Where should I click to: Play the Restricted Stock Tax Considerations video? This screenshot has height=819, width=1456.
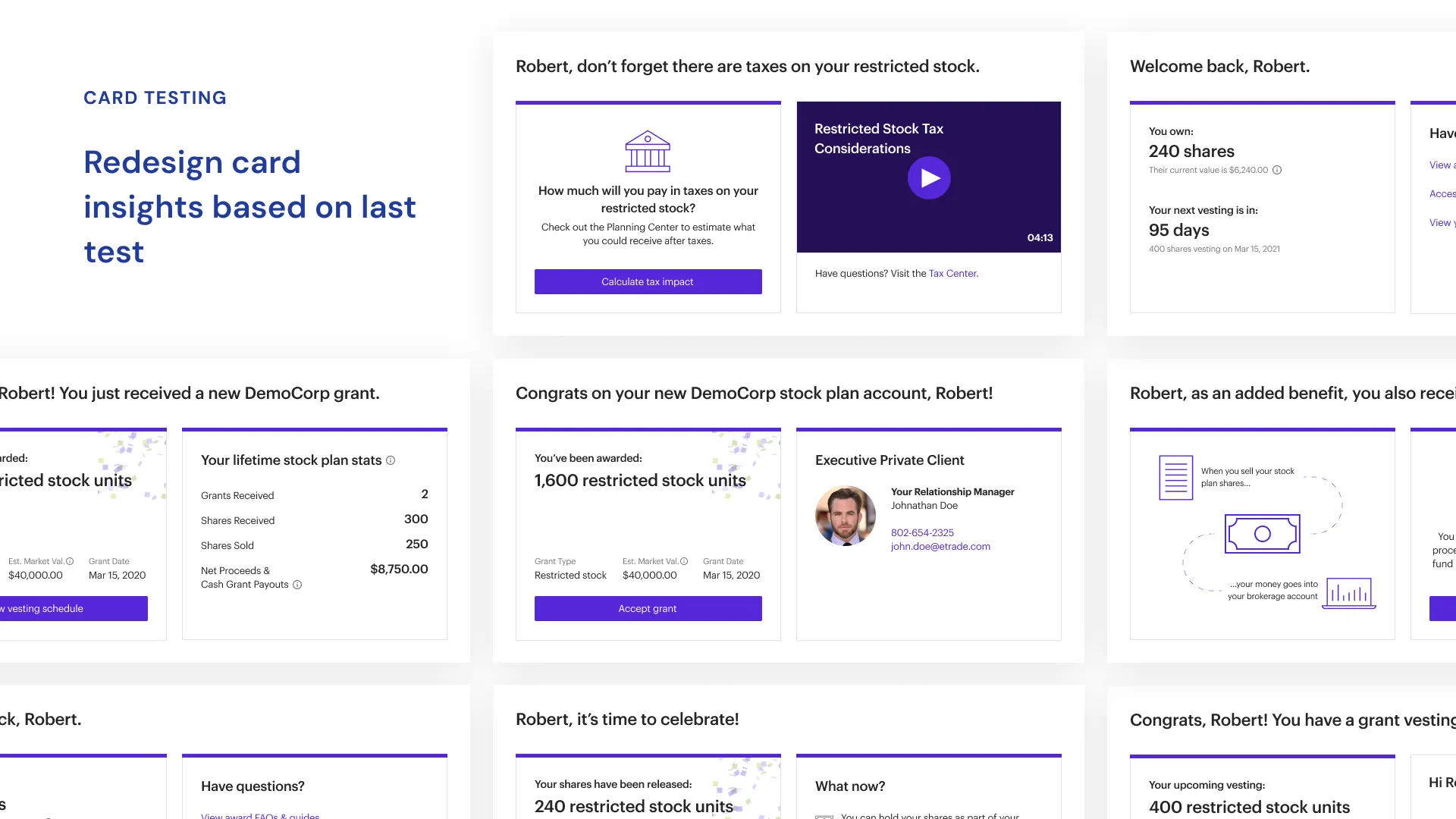[929, 178]
